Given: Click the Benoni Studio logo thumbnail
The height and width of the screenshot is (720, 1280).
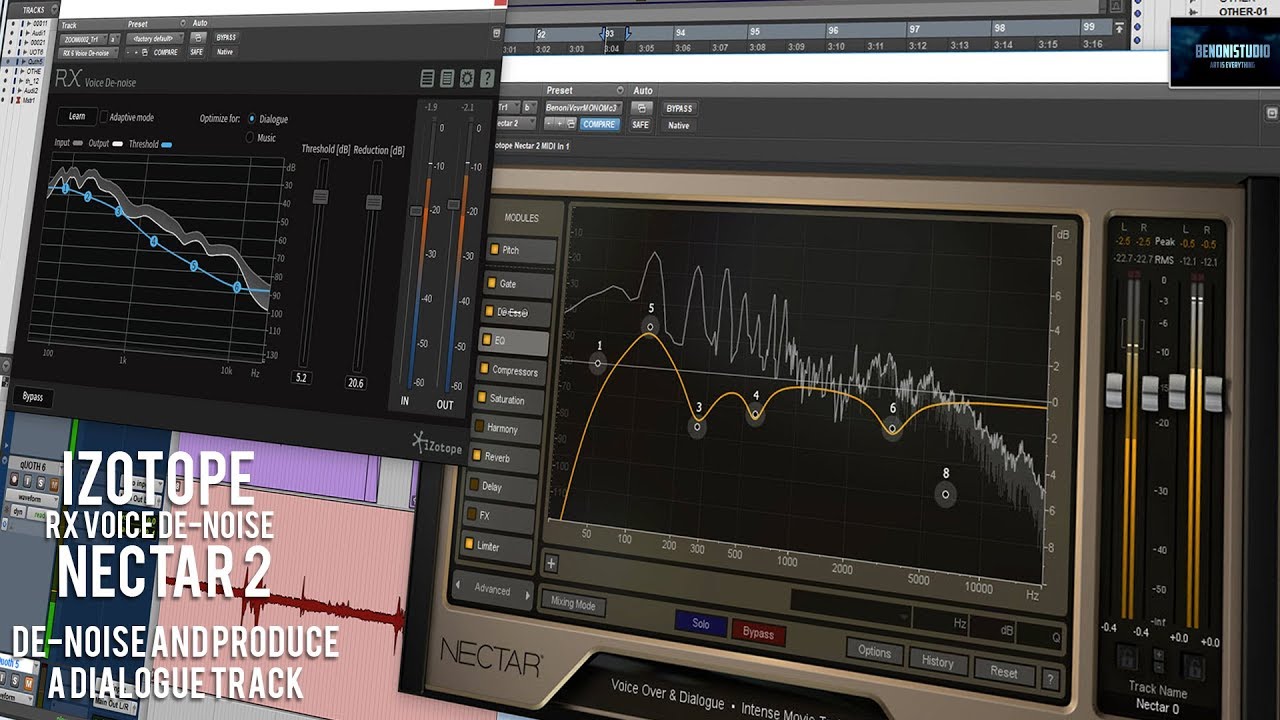Looking at the screenshot, I should (1225, 52).
